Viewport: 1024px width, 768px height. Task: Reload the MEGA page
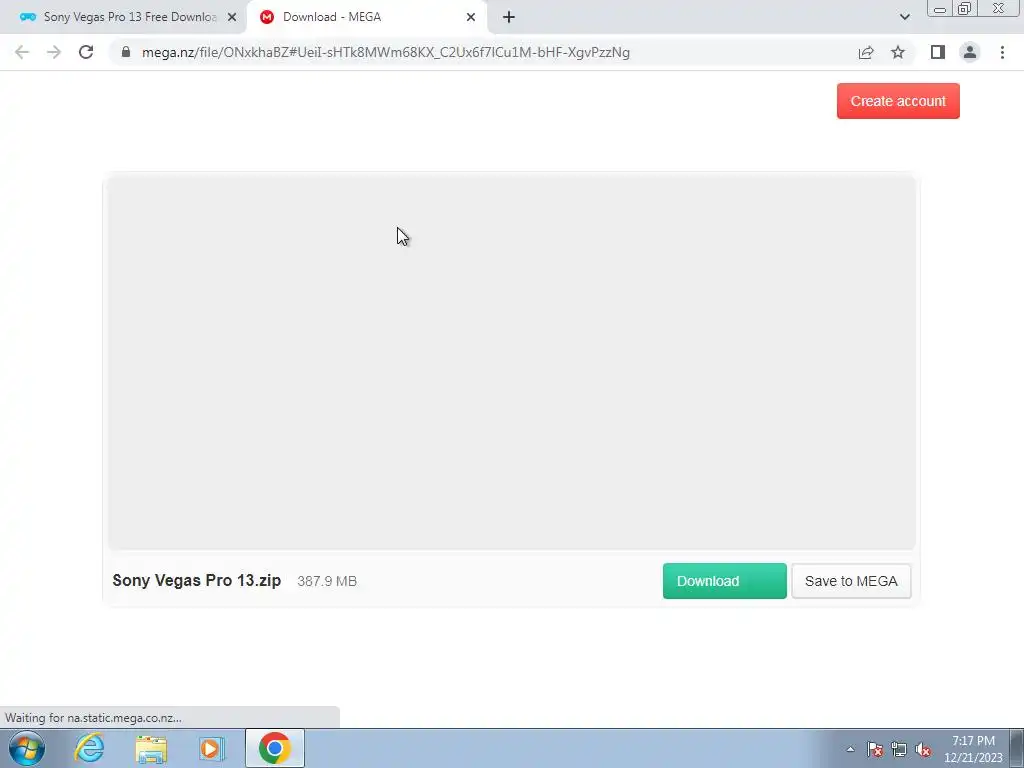(x=86, y=52)
